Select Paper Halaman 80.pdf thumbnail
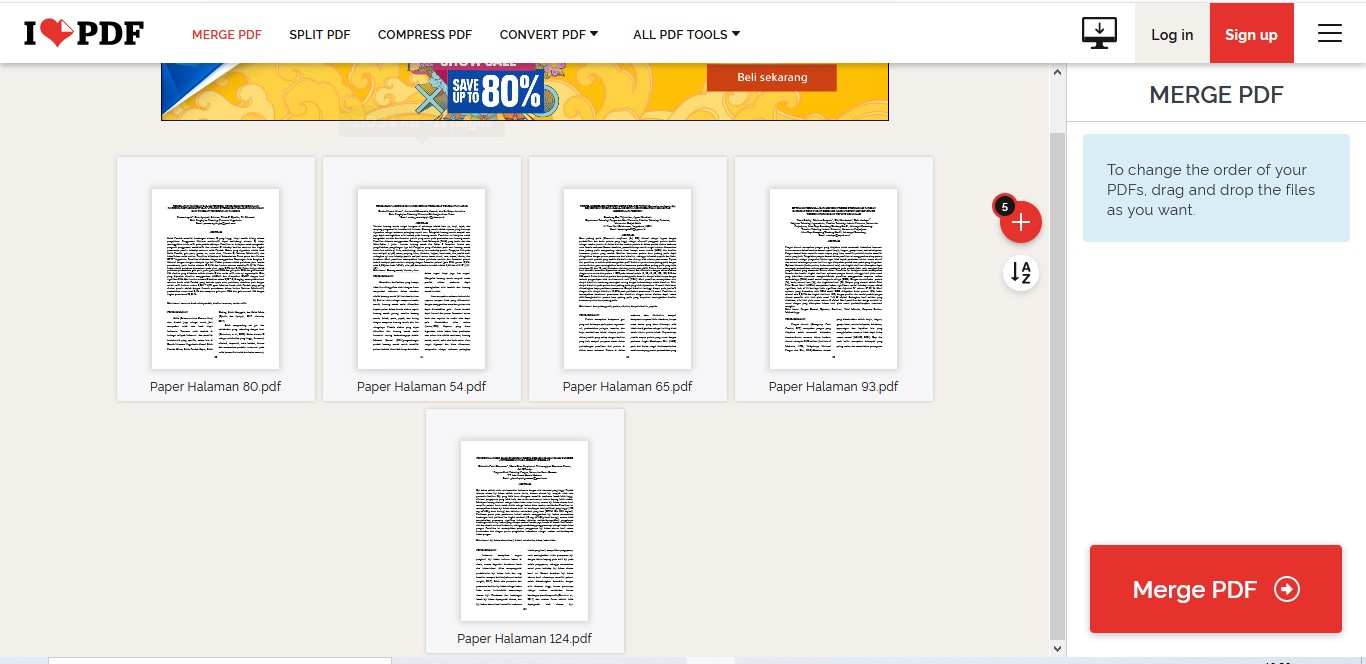The image size is (1366, 664). (x=216, y=278)
